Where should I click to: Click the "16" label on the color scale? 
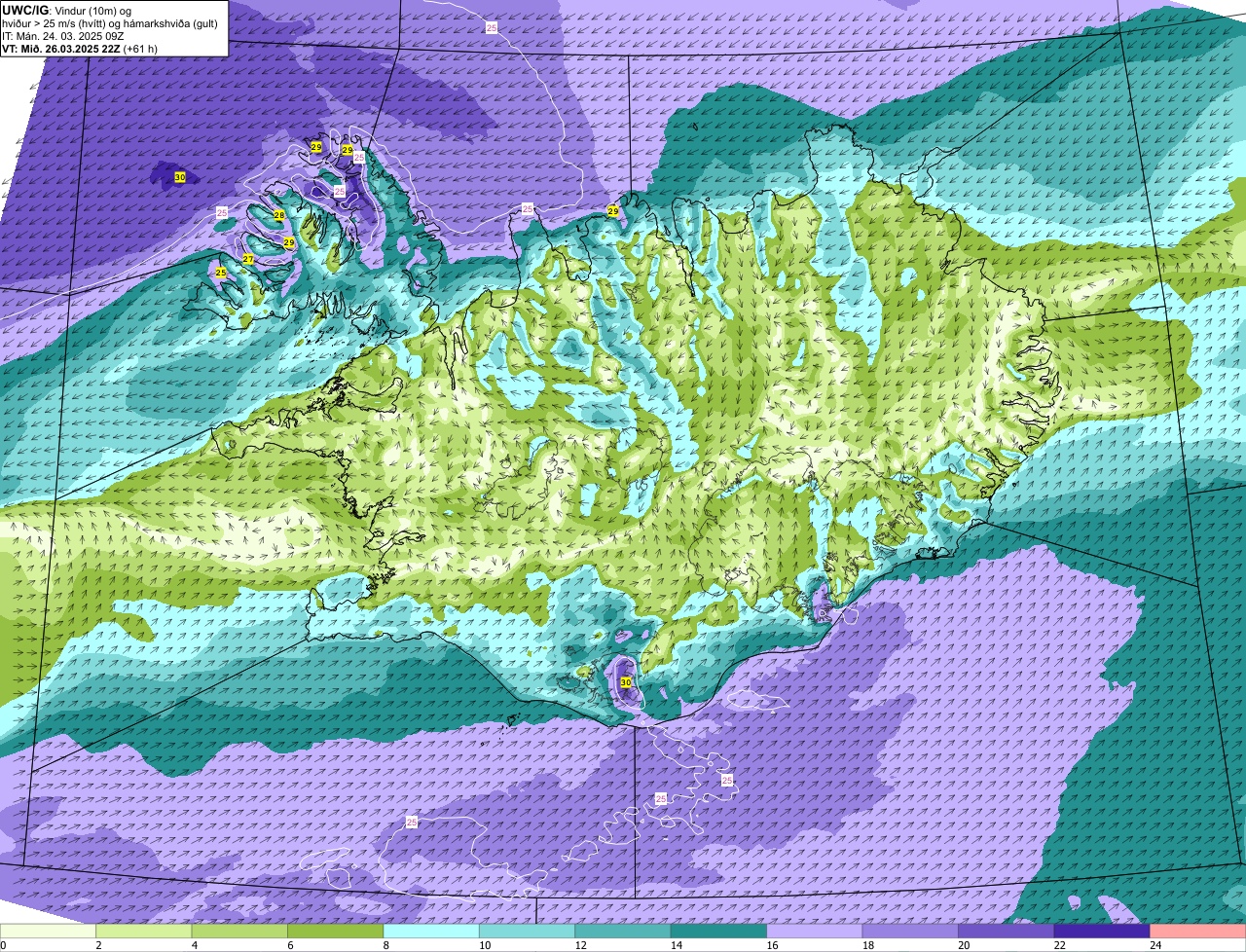(x=772, y=944)
